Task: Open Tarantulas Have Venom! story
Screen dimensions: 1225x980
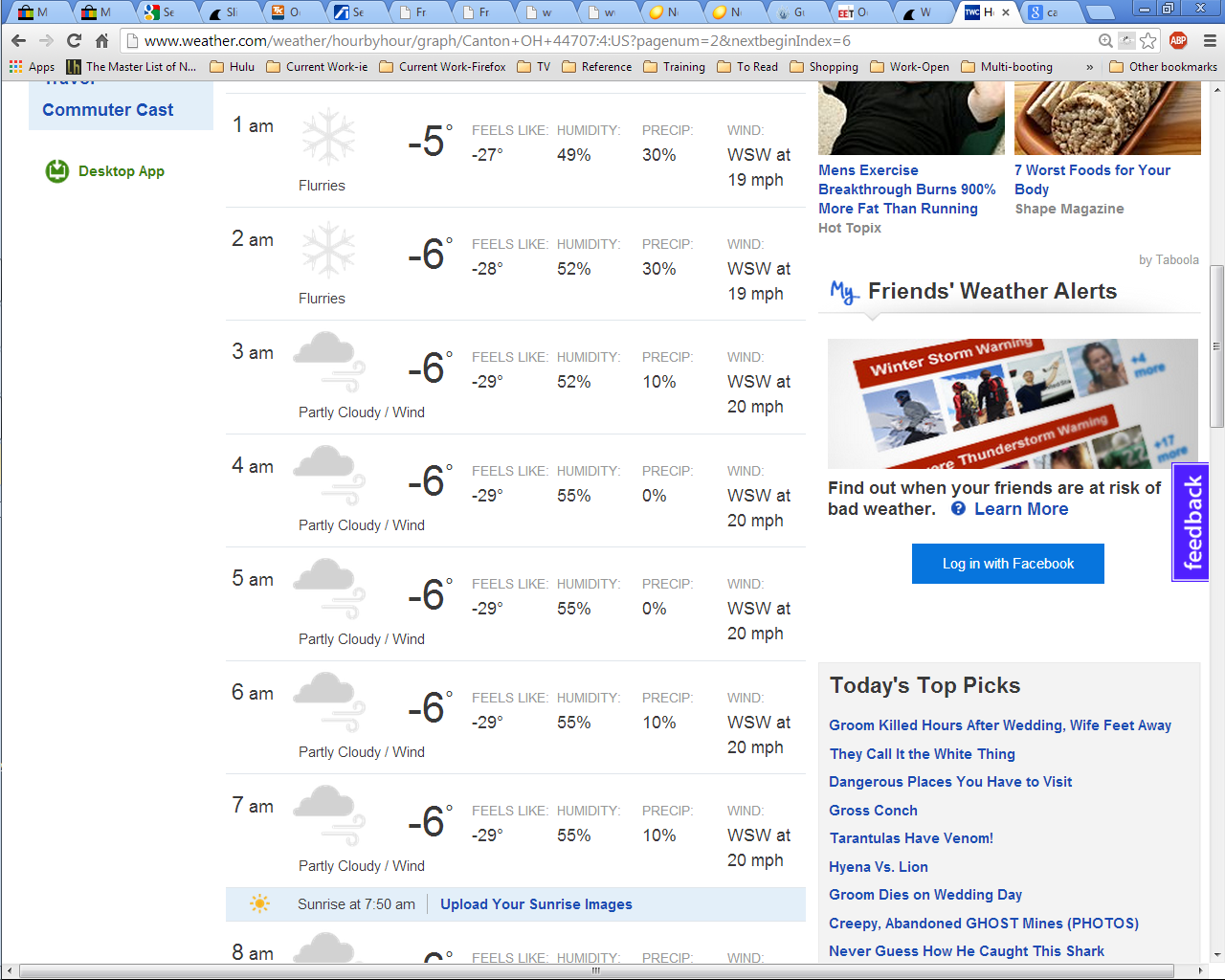Action: [911, 838]
